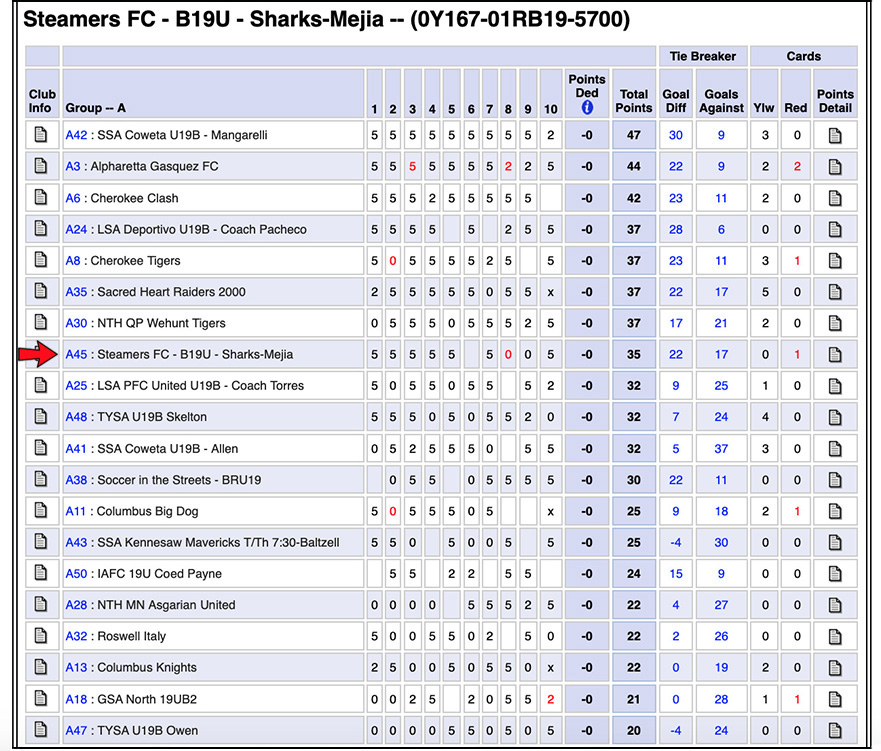
Task: Open club info for IAFC 19U Coed Payne
Action: pos(40,572)
